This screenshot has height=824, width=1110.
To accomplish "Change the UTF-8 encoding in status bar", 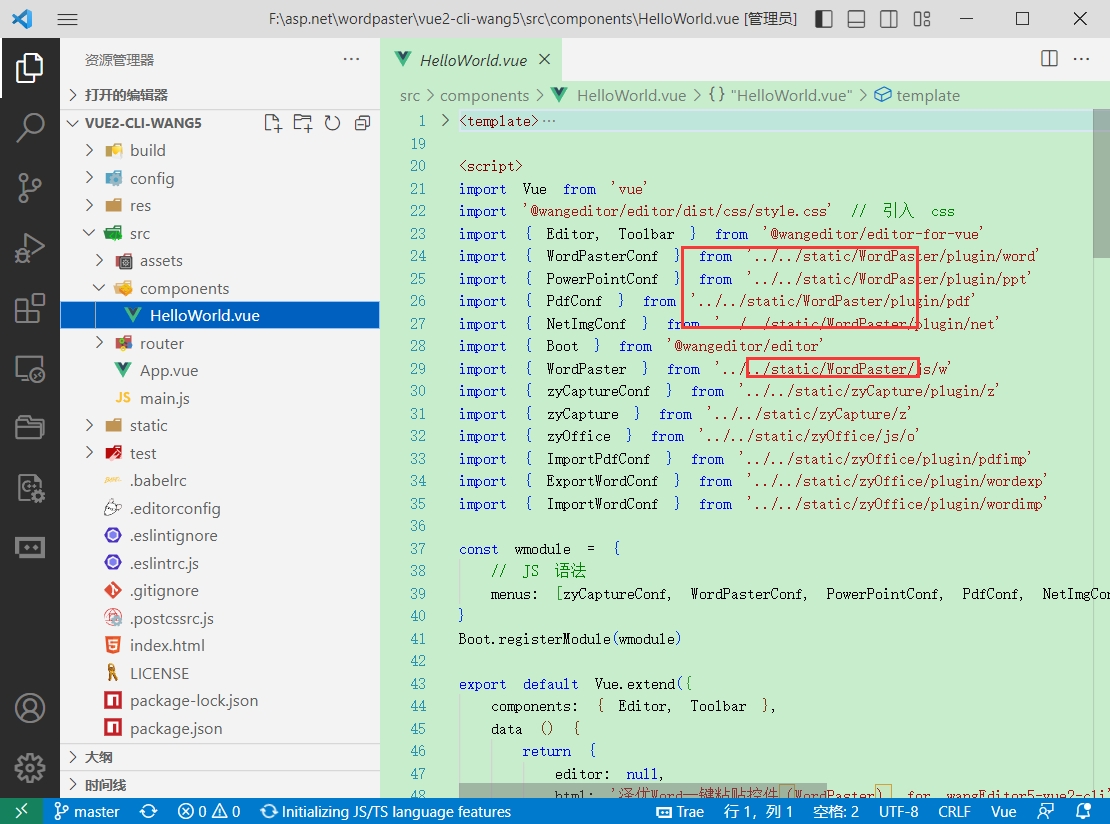I will 898,811.
